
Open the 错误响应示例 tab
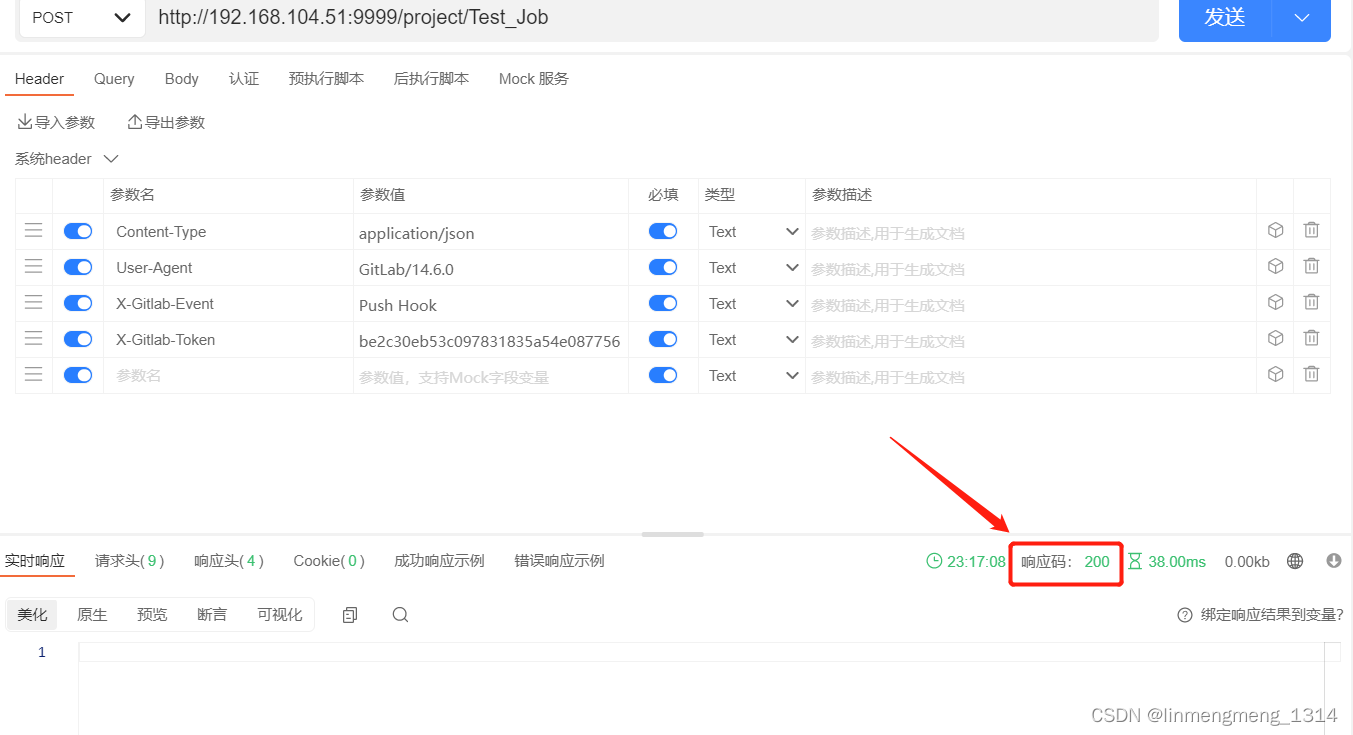(559, 561)
